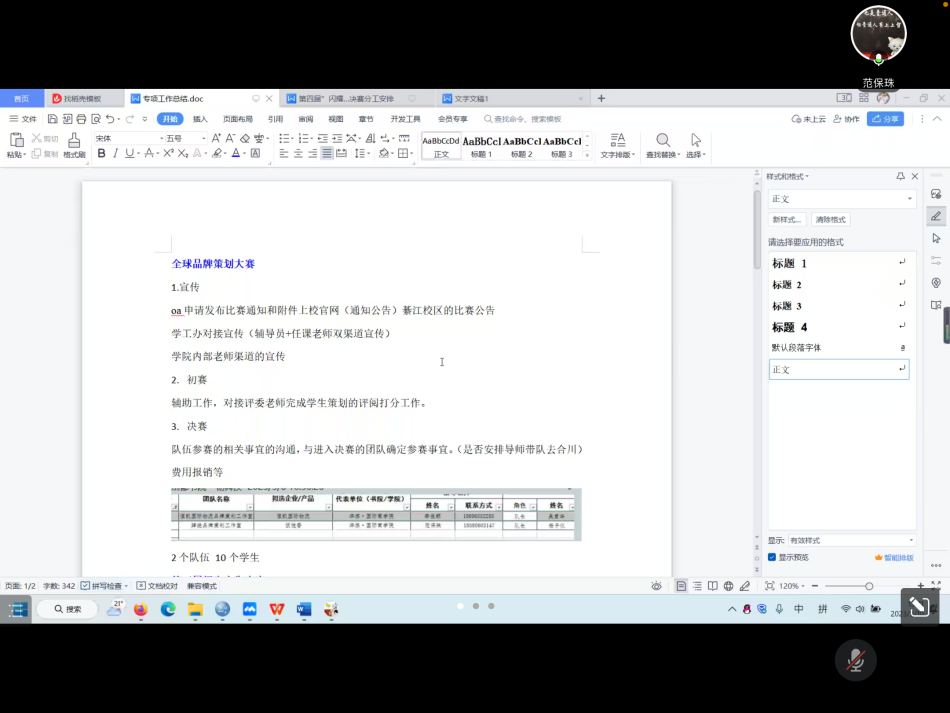Toggle the 显示预览 checkbox
This screenshot has width=950, height=713.
[x=772, y=557]
